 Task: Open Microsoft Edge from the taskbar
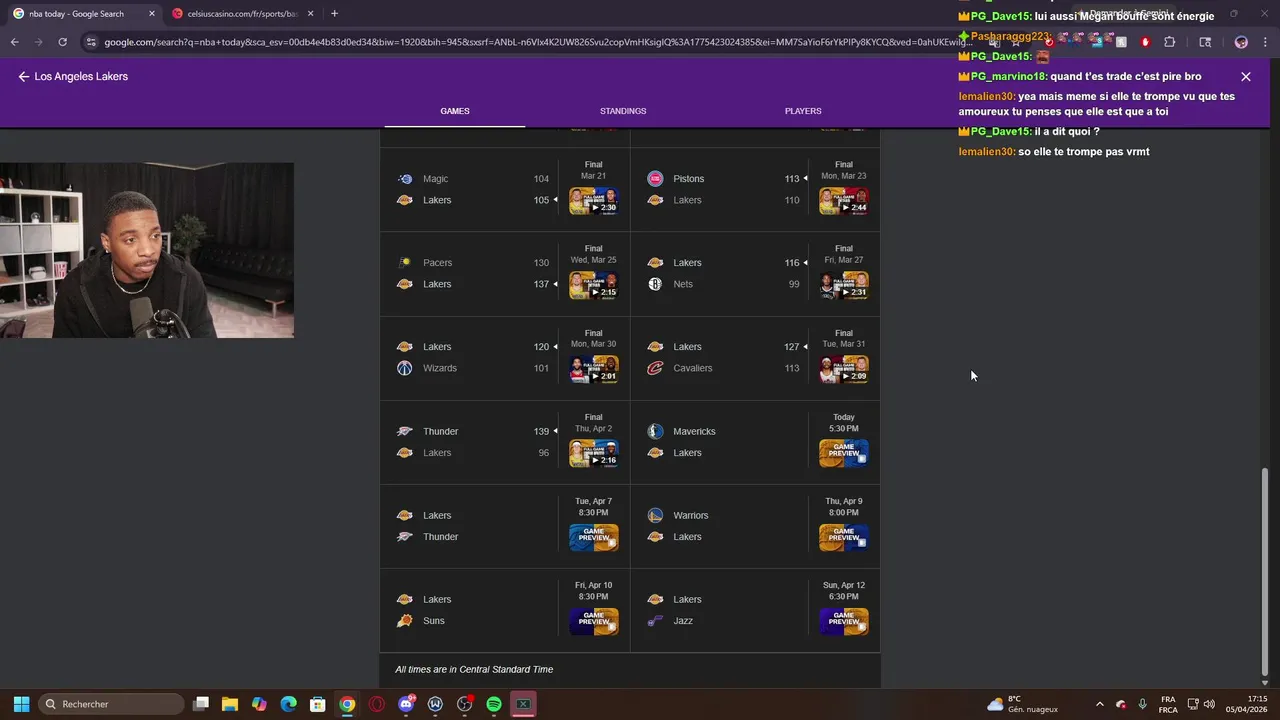(288, 704)
